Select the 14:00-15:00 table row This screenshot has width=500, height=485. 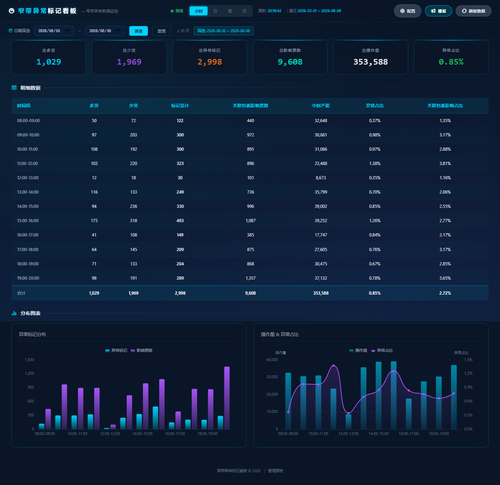coord(250,207)
